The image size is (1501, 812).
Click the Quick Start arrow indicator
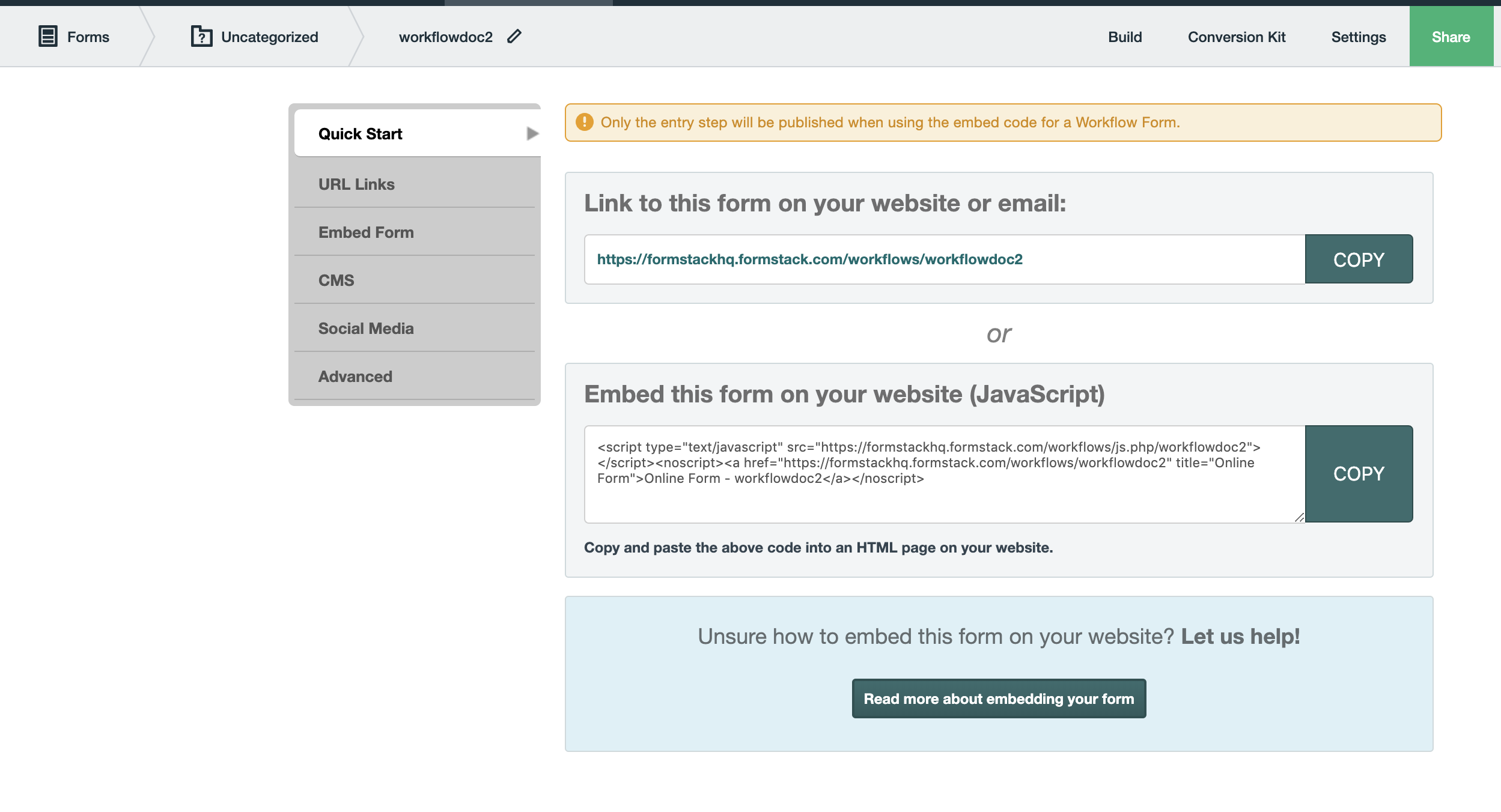coord(532,133)
